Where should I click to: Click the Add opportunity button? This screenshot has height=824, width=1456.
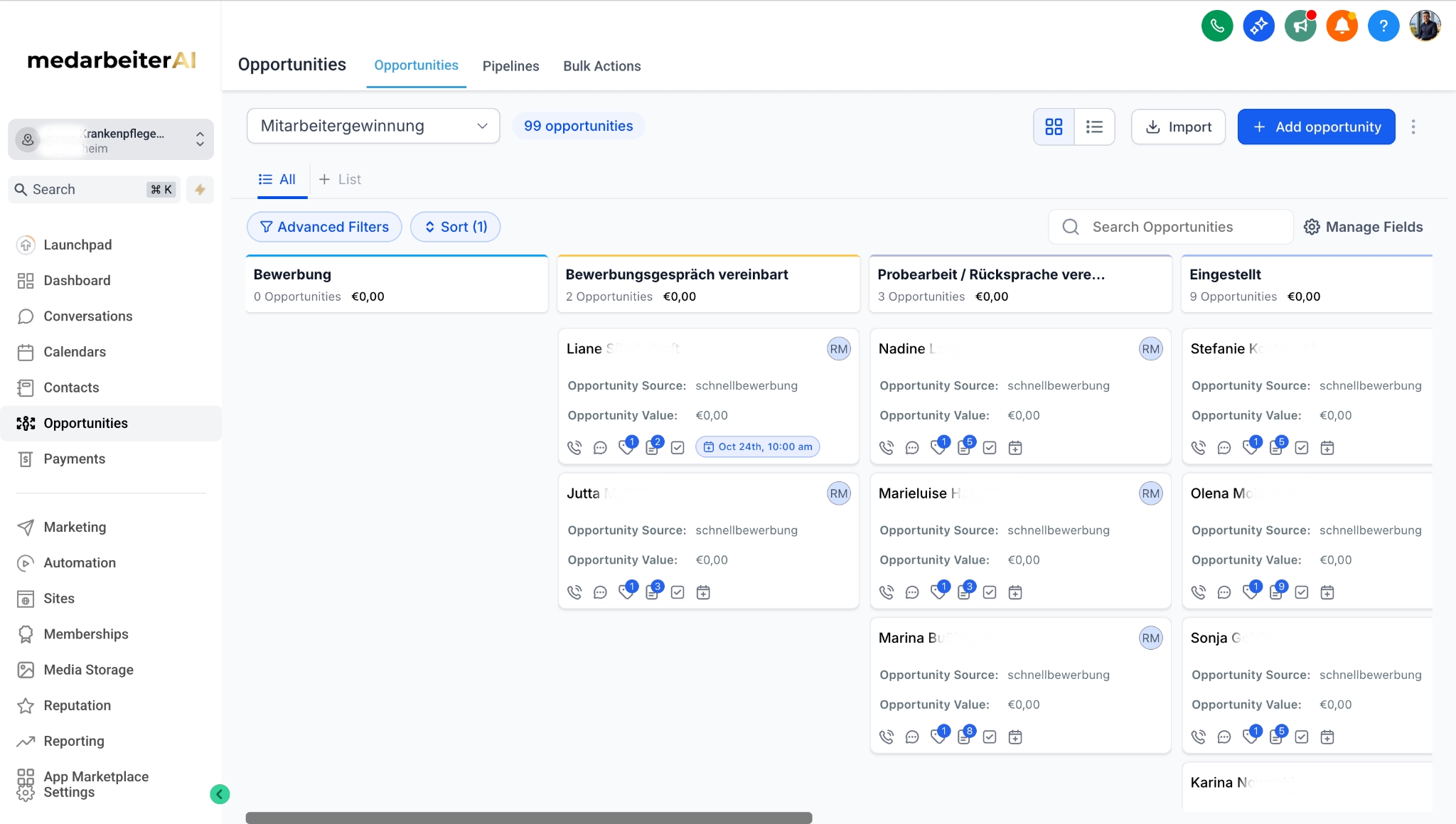(x=1316, y=127)
